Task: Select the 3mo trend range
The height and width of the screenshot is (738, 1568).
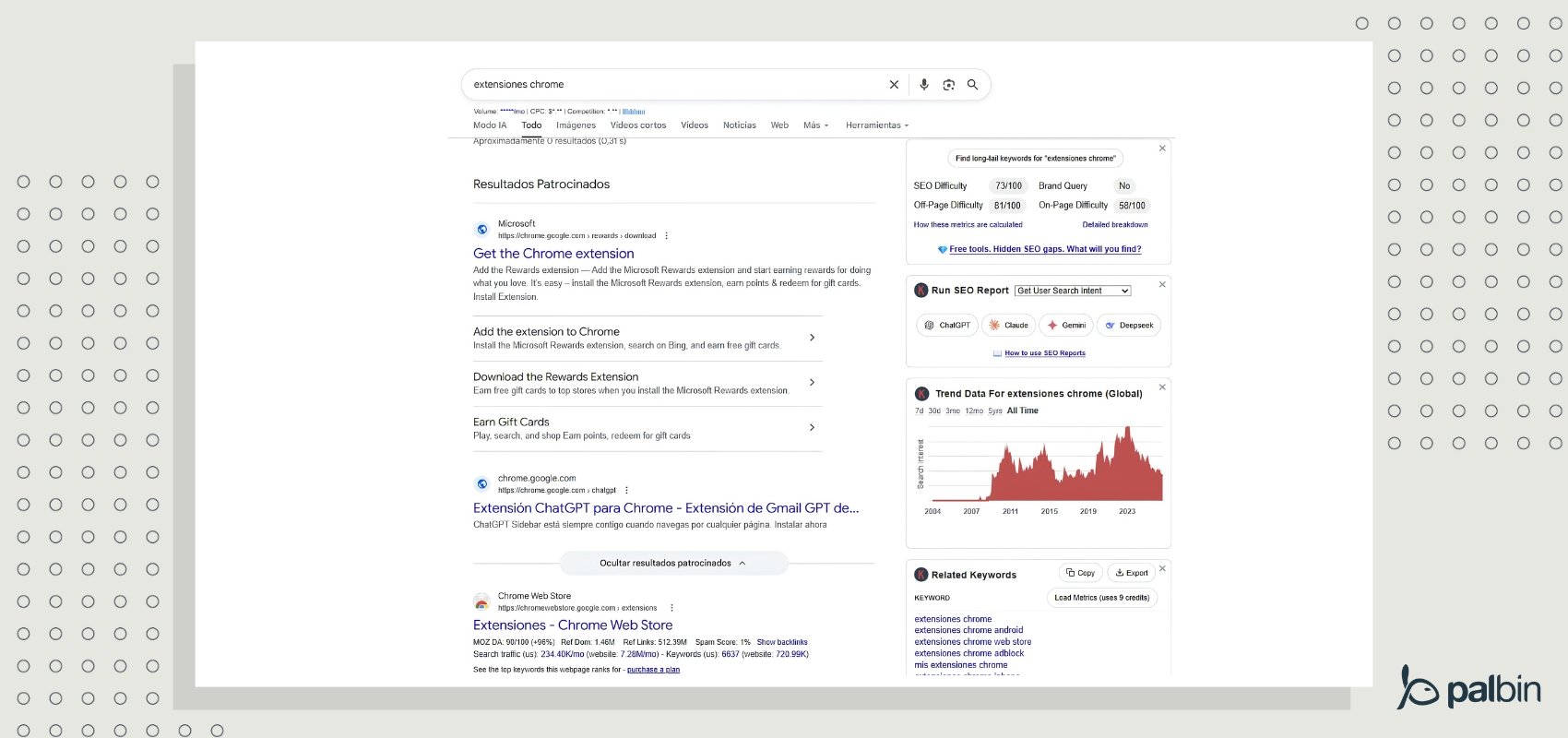Action: [953, 411]
